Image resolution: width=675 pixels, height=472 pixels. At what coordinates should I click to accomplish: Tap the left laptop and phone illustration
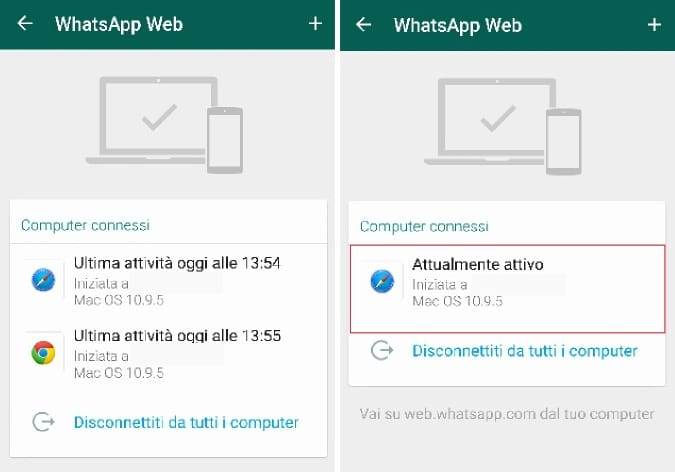(164, 125)
